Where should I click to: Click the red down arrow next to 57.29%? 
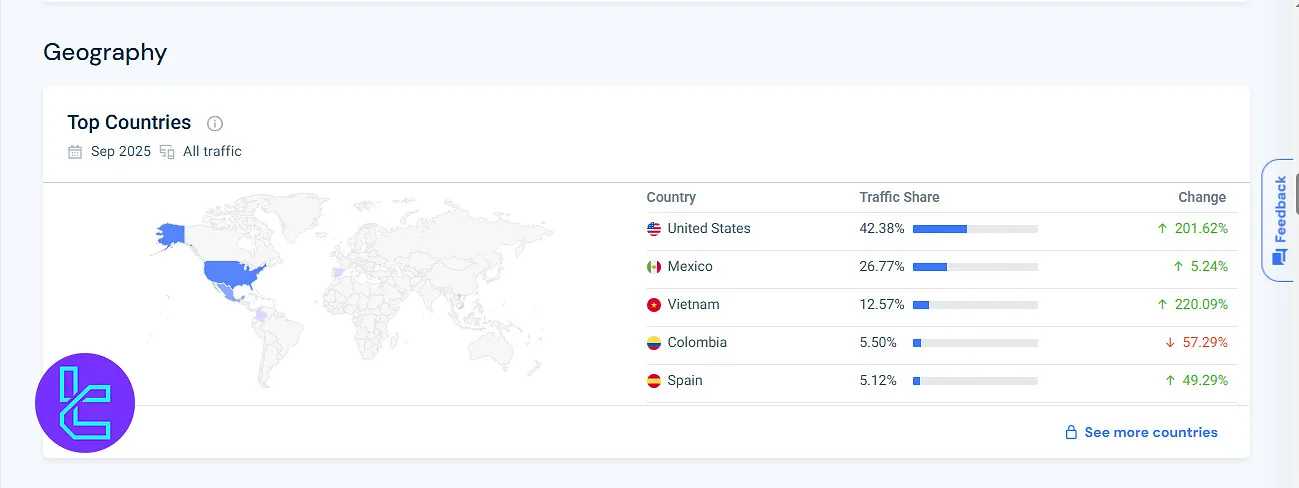tap(1170, 343)
